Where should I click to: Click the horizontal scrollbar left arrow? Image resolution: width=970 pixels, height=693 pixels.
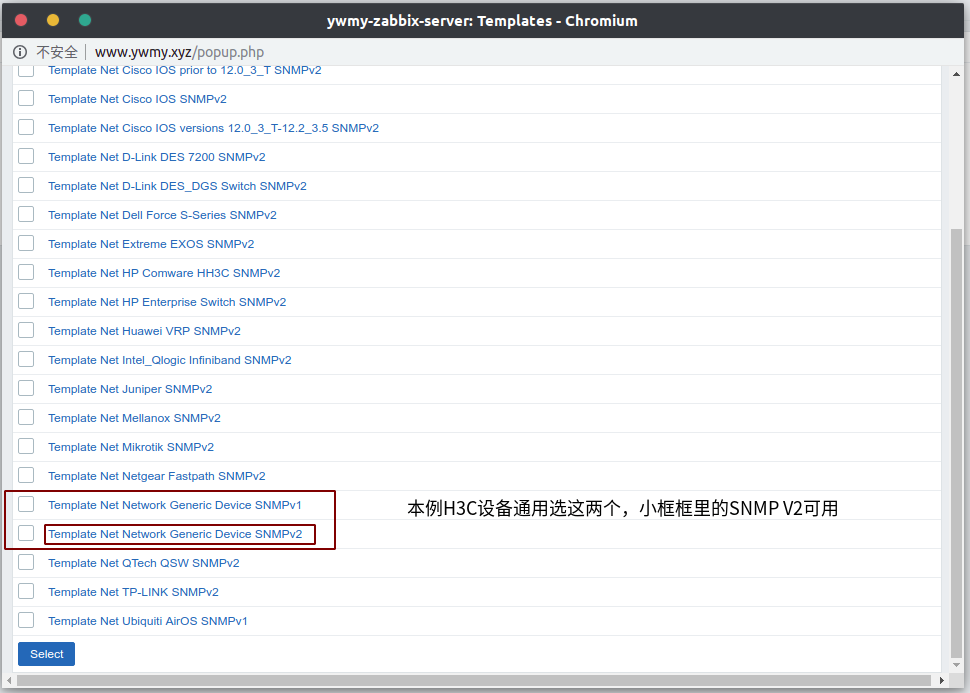[x=9, y=680]
